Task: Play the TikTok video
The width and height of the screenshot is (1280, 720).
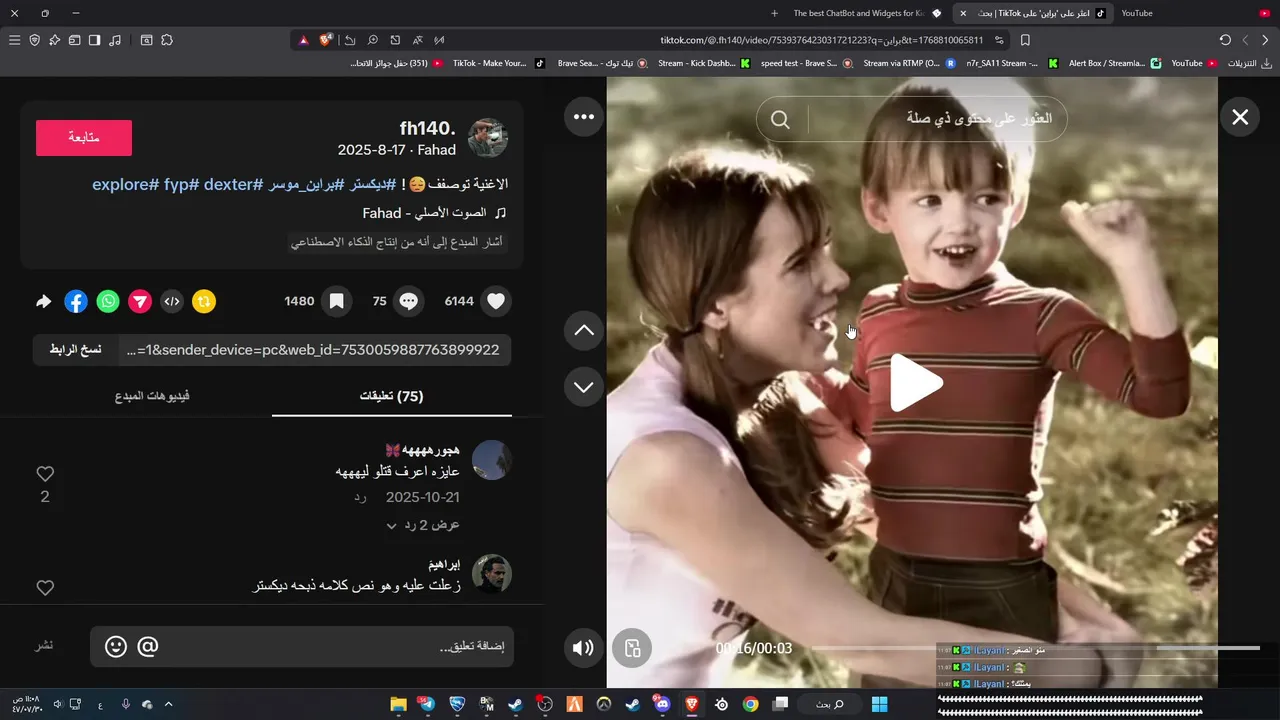Action: 915,383
